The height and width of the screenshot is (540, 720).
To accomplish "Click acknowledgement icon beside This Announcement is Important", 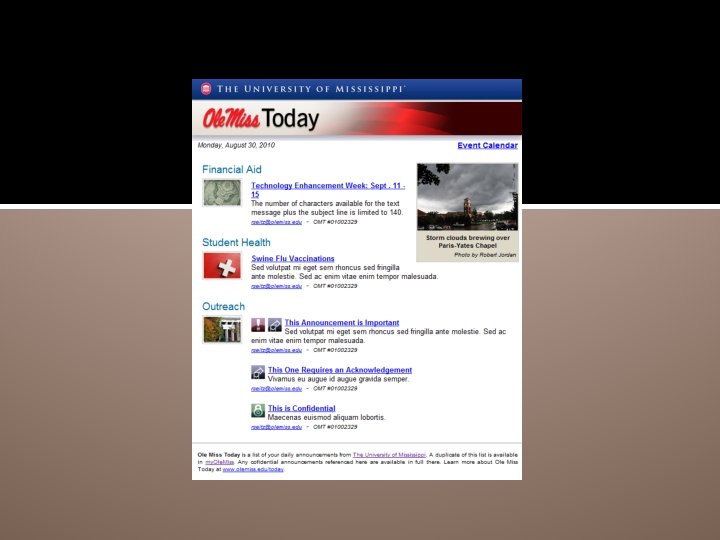I will click(275, 325).
